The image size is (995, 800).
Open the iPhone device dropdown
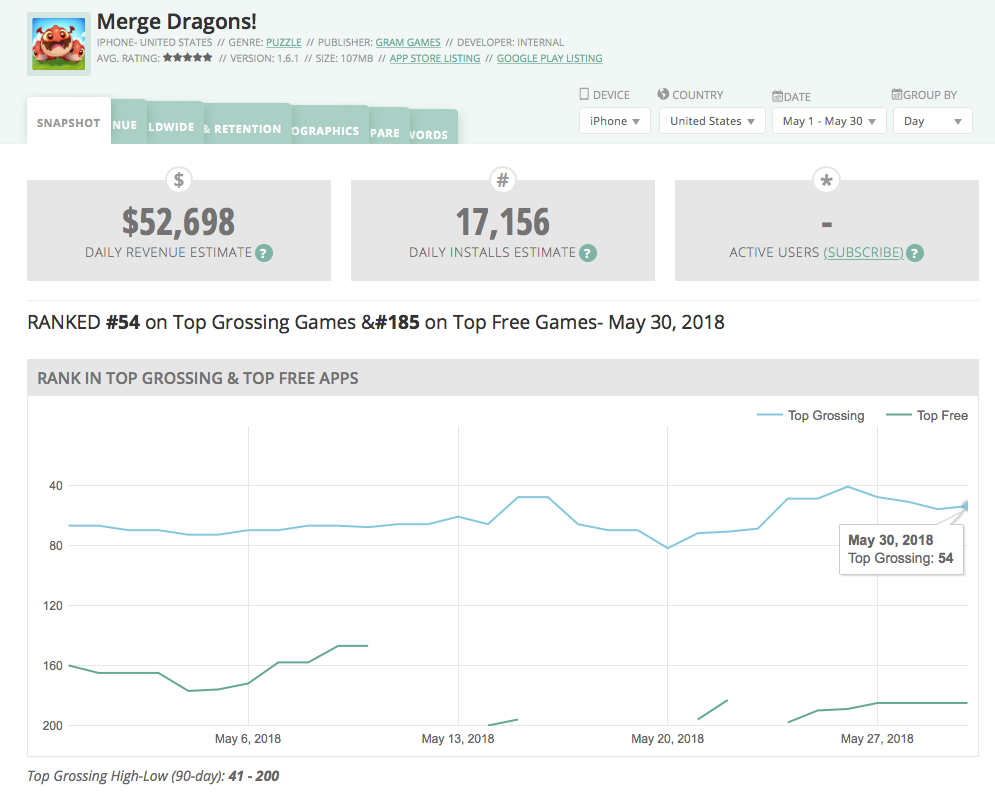coord(614,121)
